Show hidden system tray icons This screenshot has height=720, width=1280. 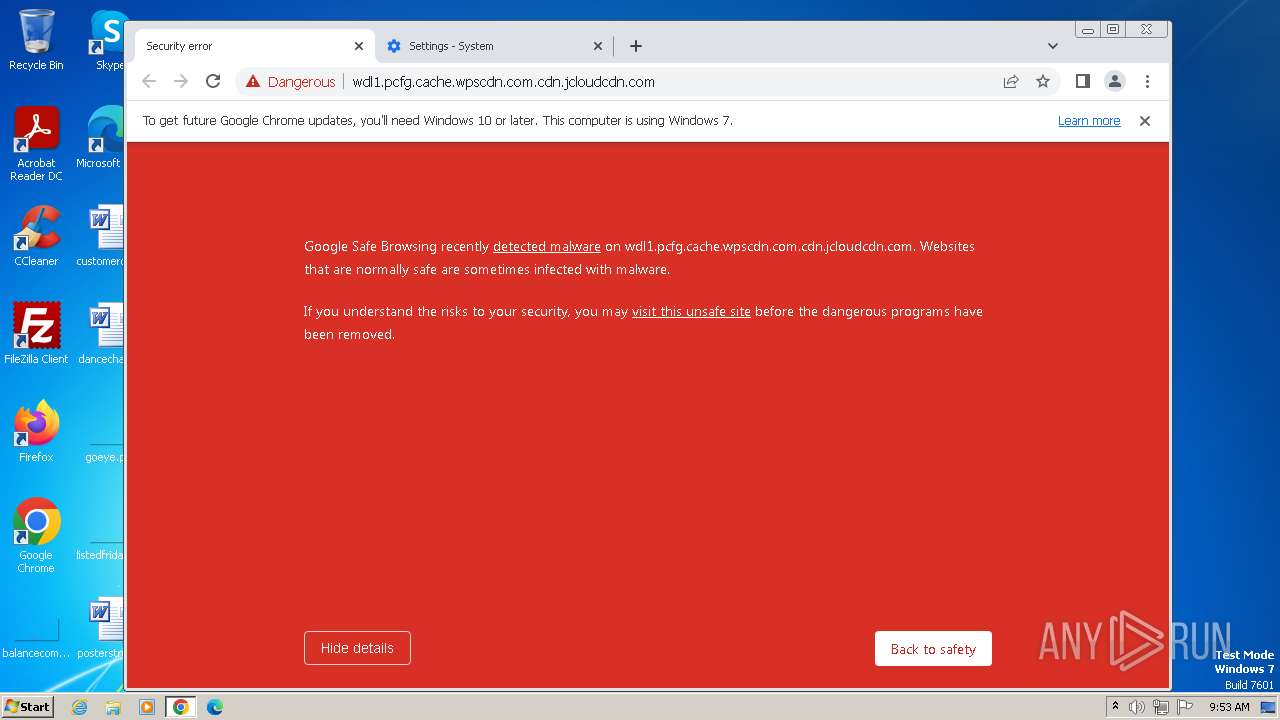pyautogui.click(x=1115, y=707)
